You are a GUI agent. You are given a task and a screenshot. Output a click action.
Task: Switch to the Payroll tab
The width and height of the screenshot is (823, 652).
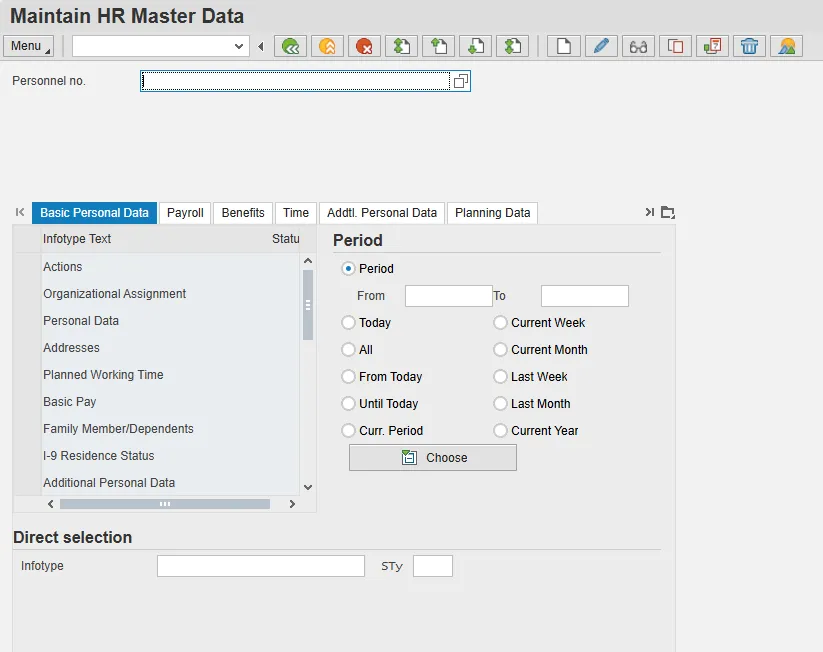(185, 213)
